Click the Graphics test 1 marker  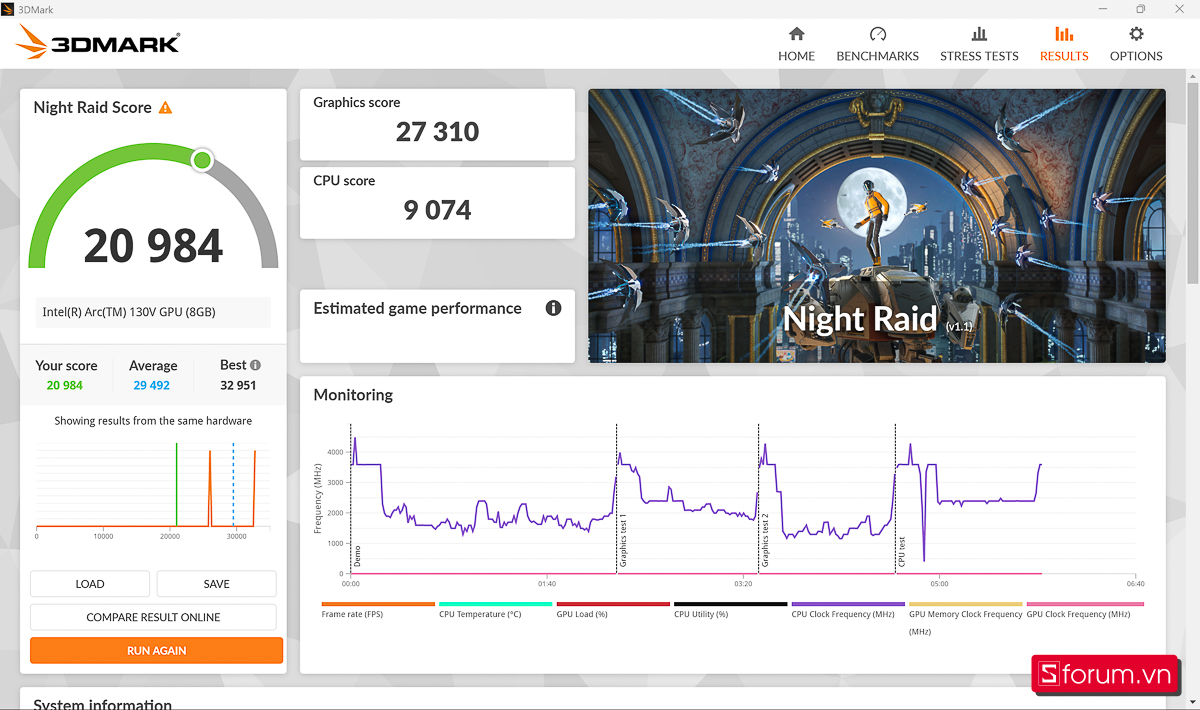pos(623,543)
